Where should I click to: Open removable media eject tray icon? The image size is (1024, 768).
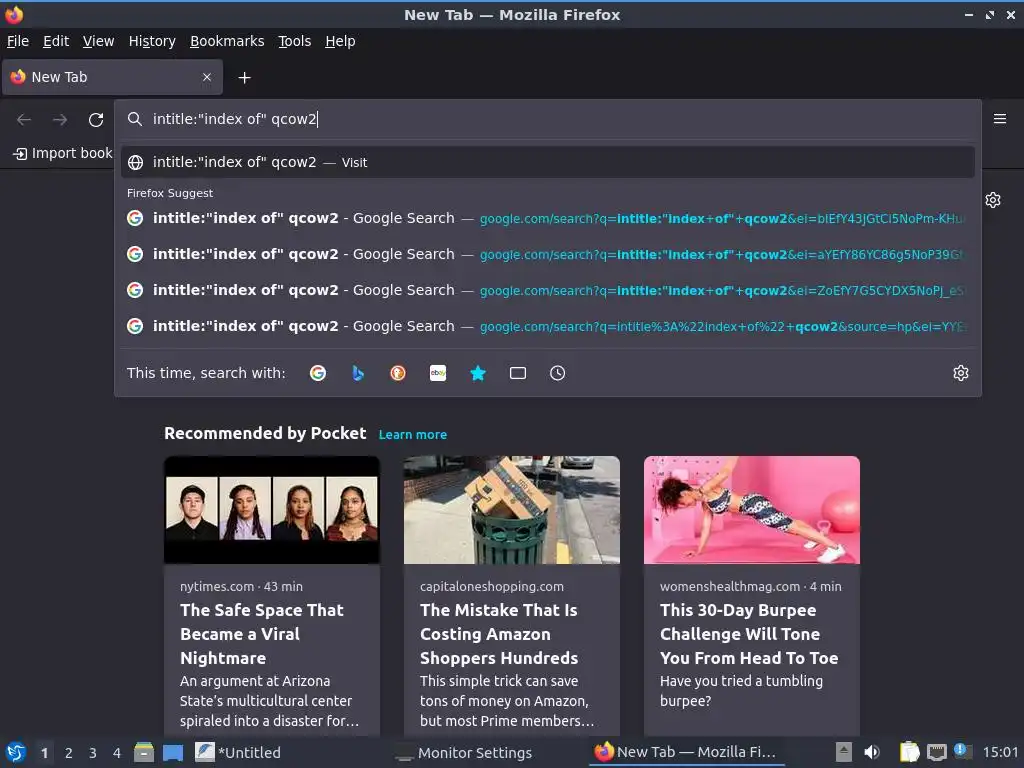pyautogui.click(x=844, y=752)
